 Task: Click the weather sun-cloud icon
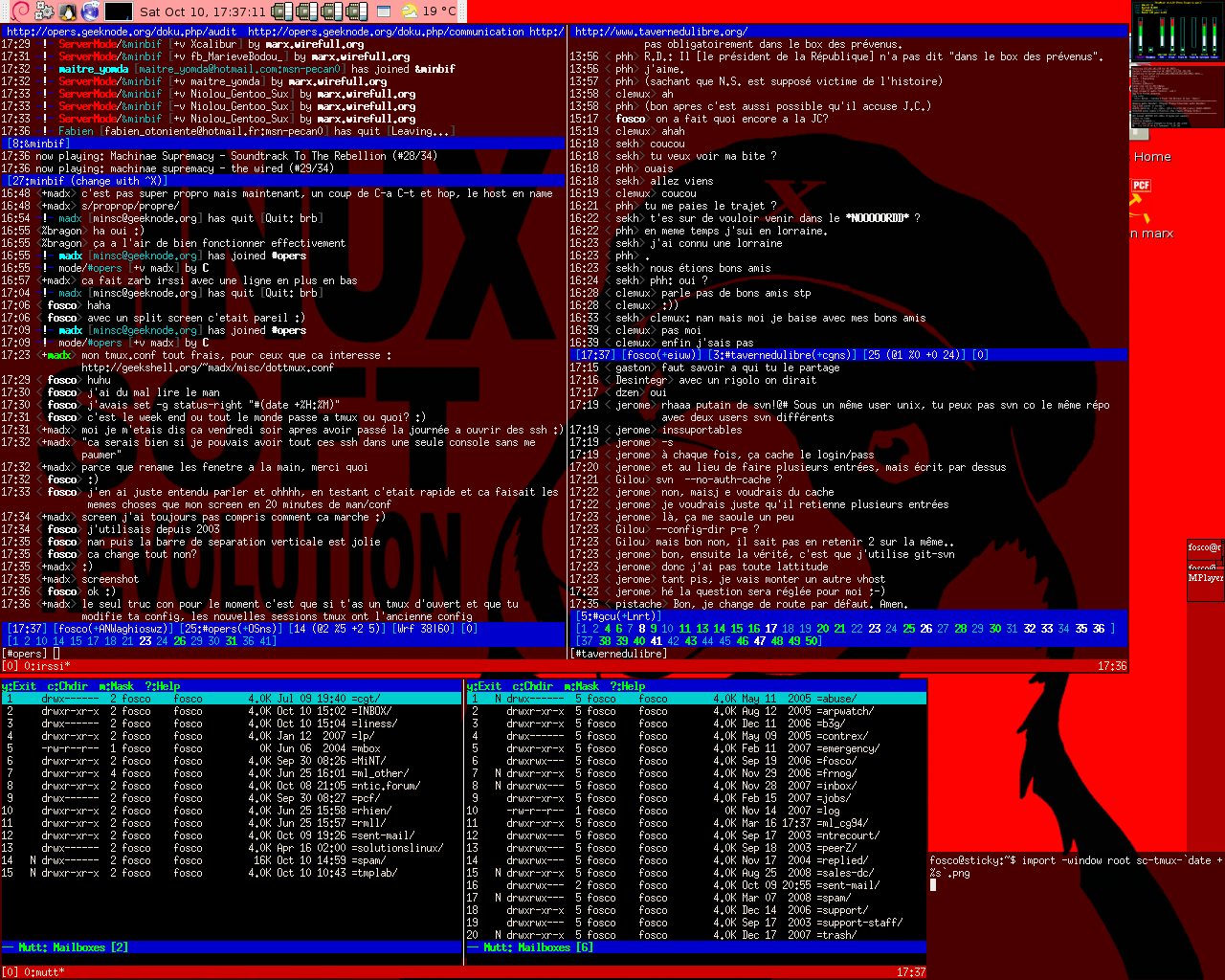pos(410,11)
